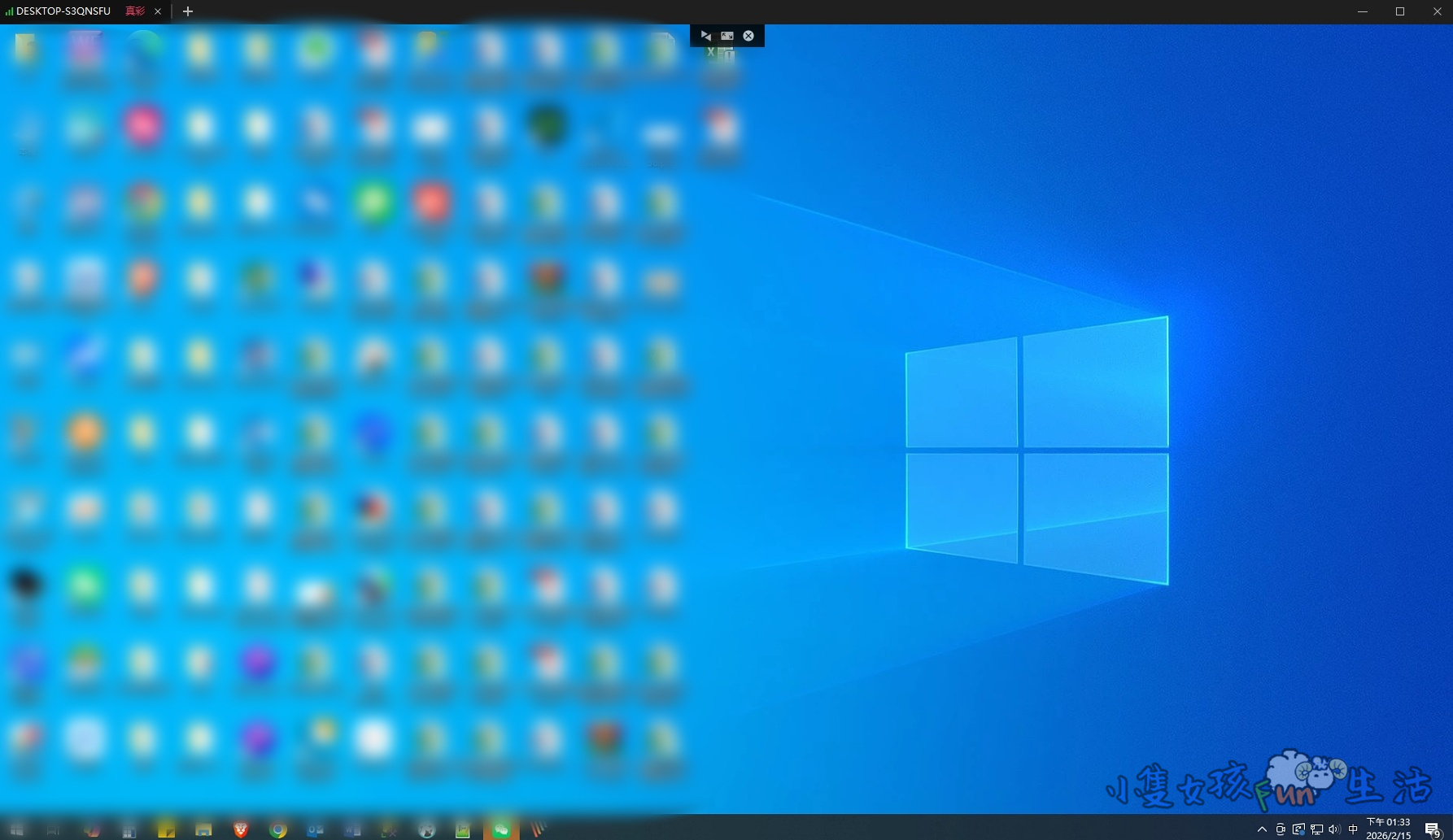Open Word from the taskbar

point(352,829)
